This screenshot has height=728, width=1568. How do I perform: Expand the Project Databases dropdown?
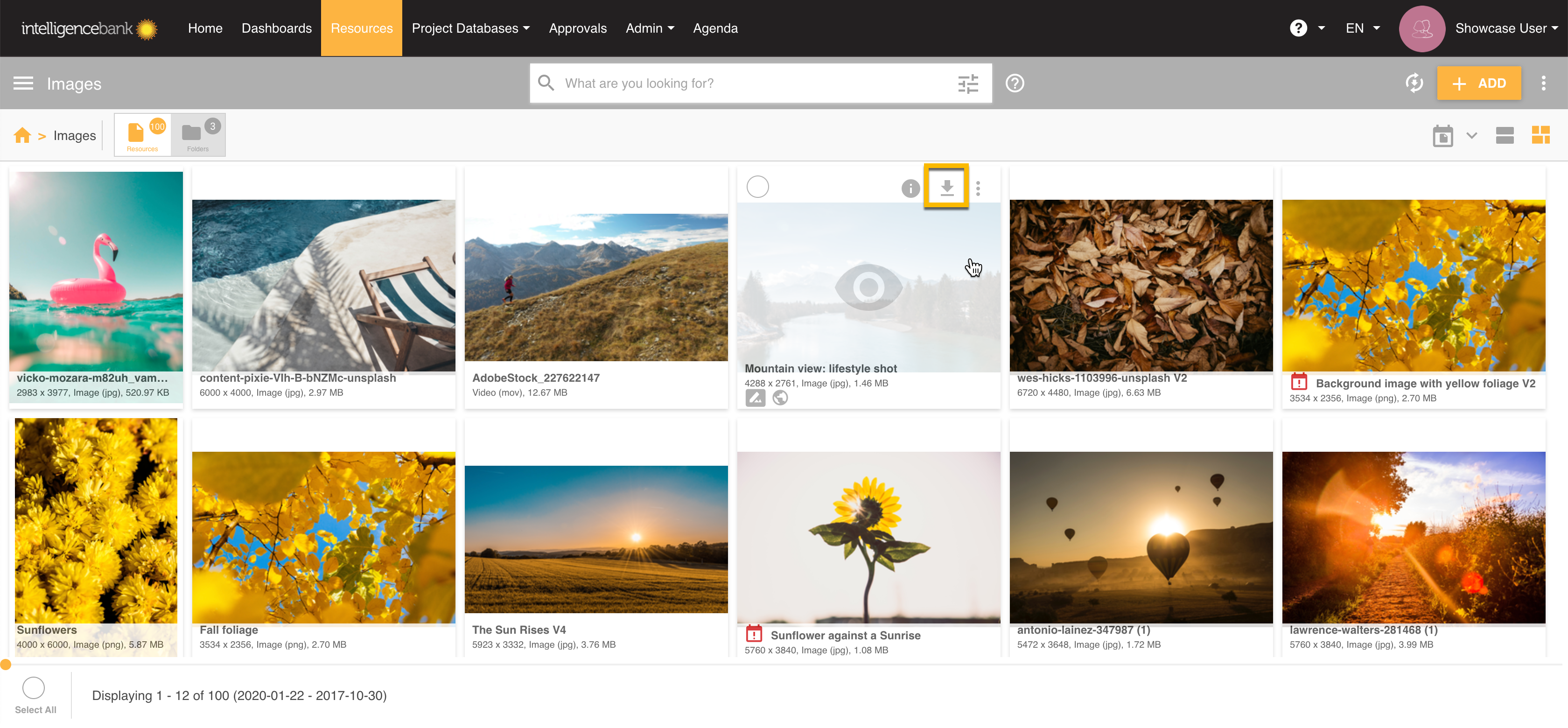click(x=470, y=28)
